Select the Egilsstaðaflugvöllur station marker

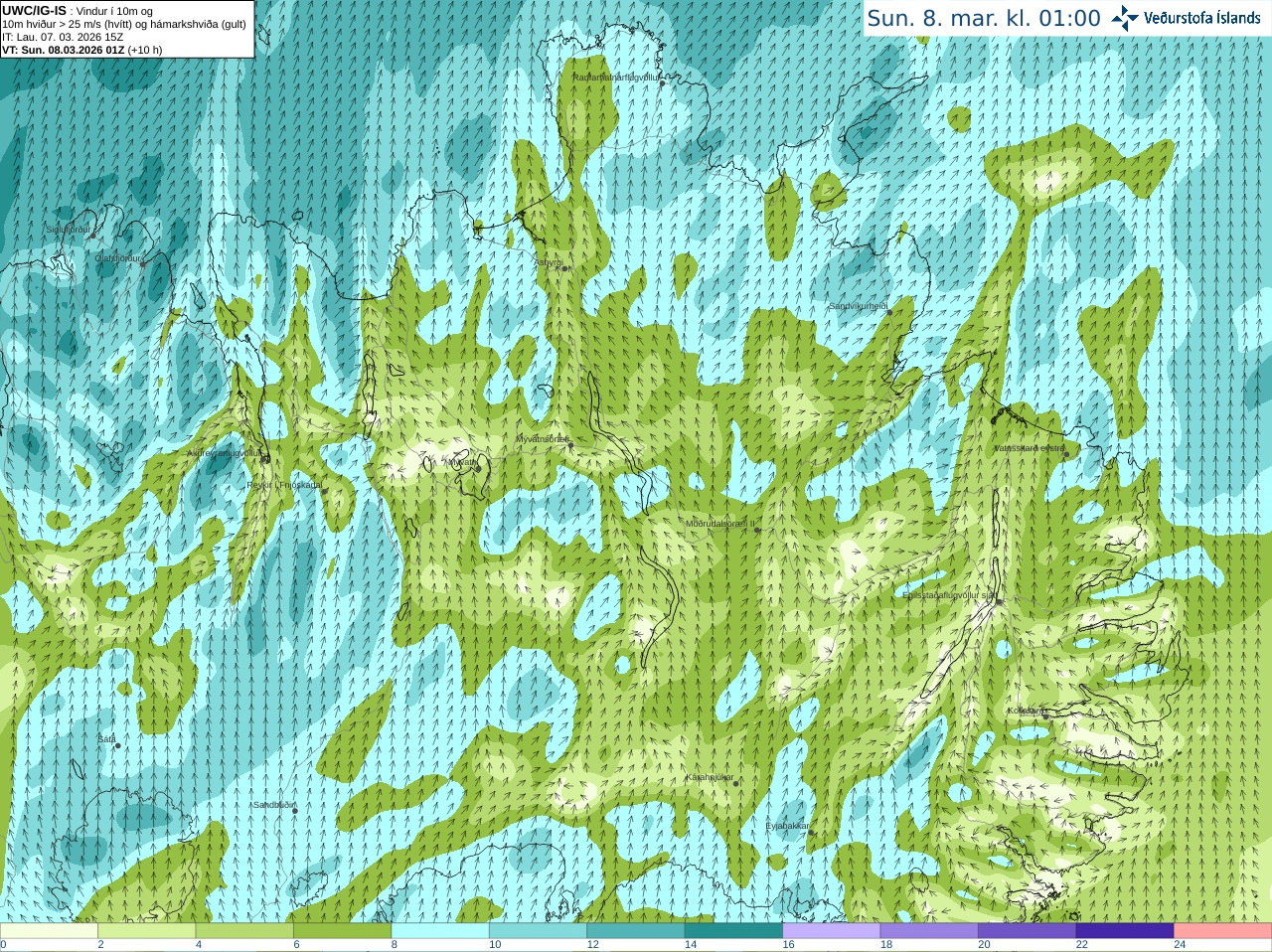tap(999, 601)
